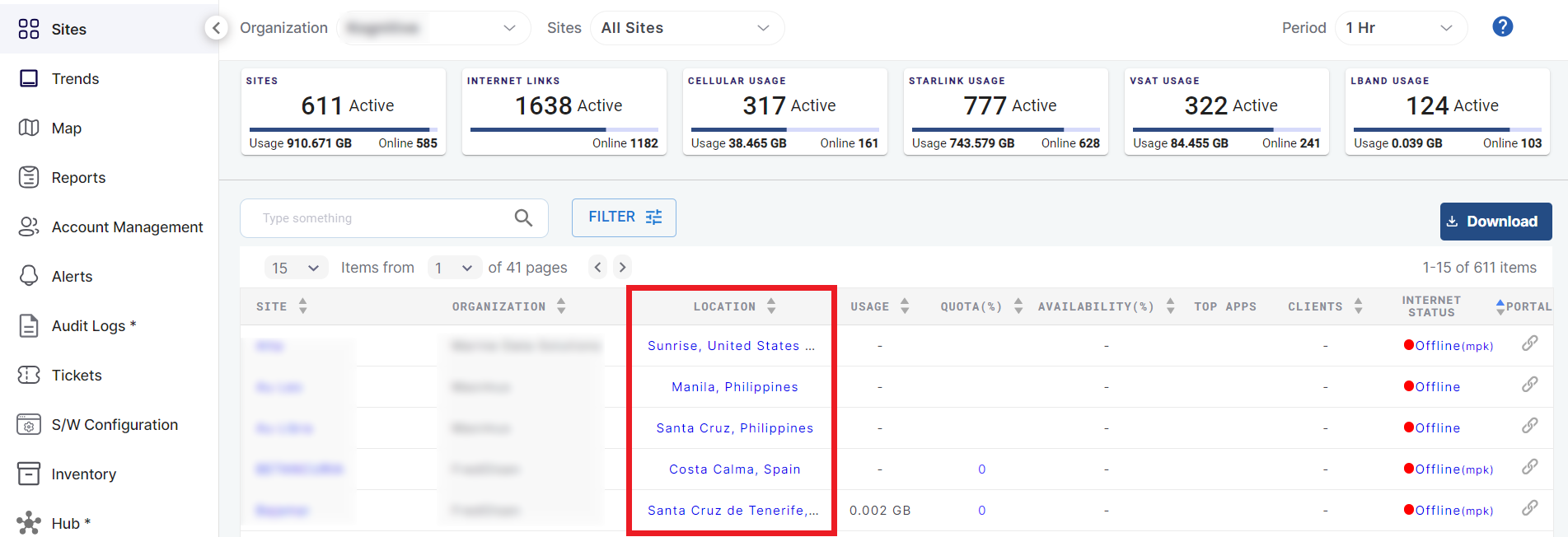Click the blue help question mark icon
The width and height of the screenshot is (1568, 537).
pos(1502,27)
